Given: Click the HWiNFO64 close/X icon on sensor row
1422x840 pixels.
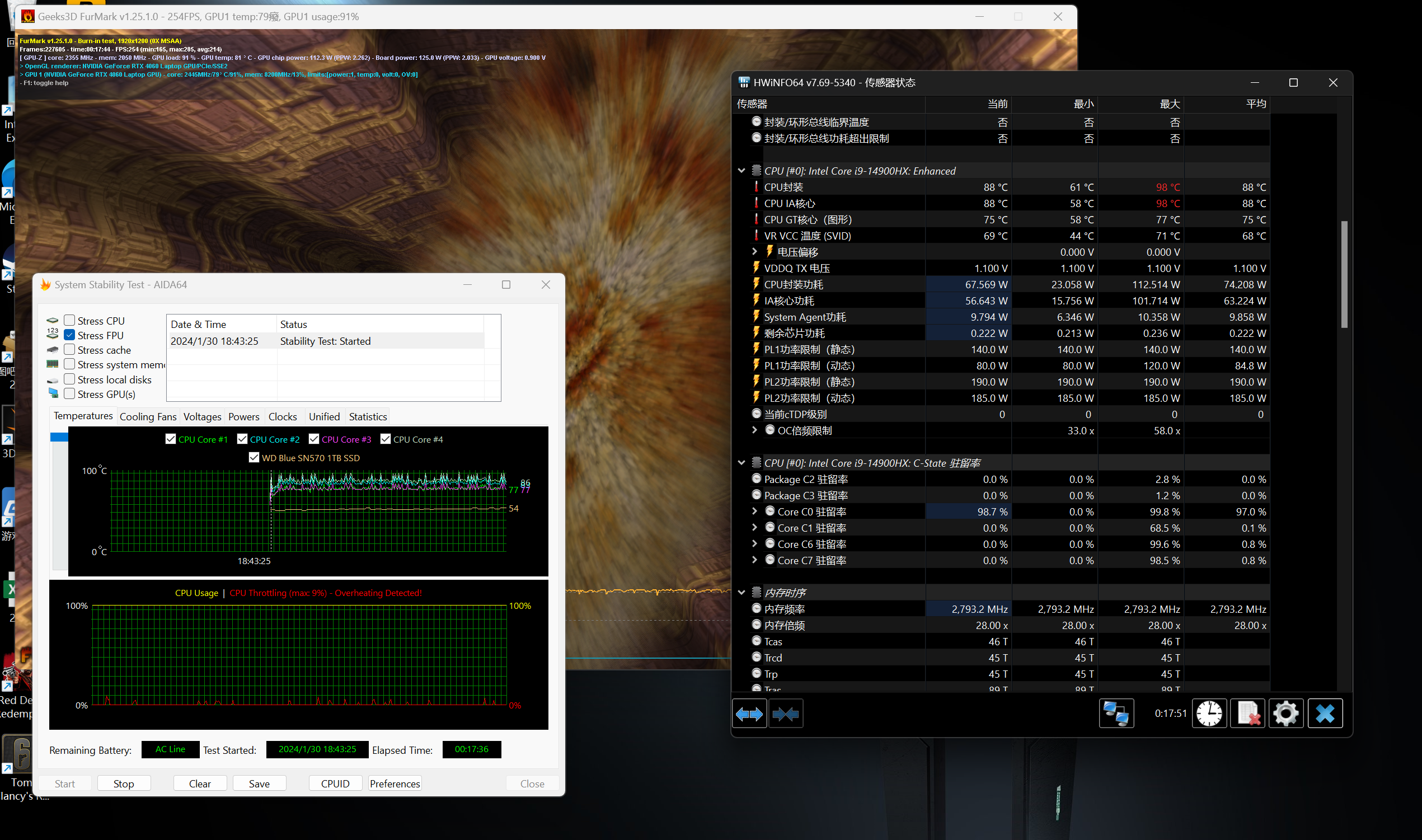Looking at the screenshot, I should [x=1324, y=713].
